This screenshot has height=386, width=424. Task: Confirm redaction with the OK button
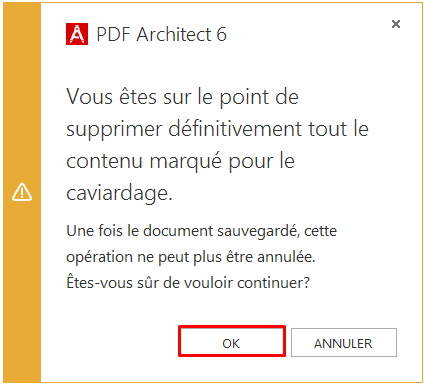click(x=232, y=342)
